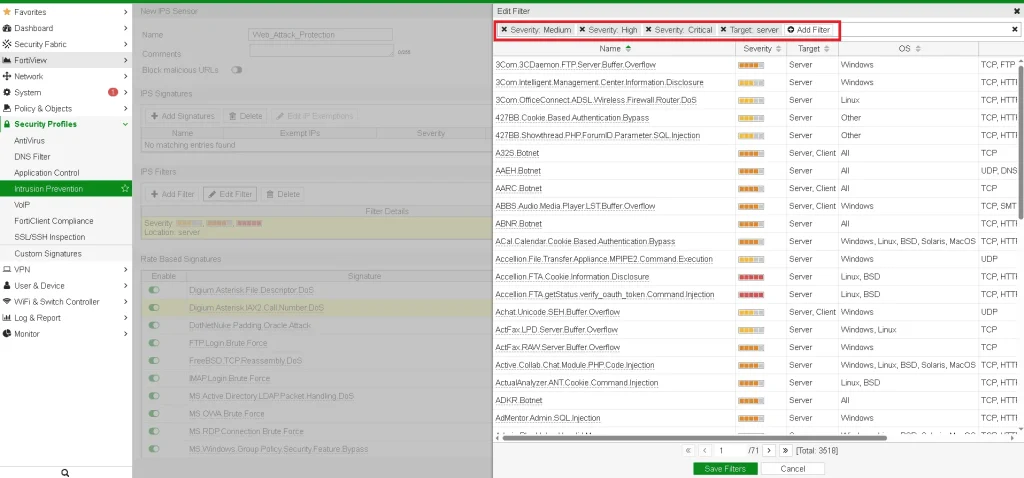Viewport: 1024px width, 478px height.
Task: Click the WiFi & Switch Controller icon
Action: pyautogui.click(x=7, y=302)
